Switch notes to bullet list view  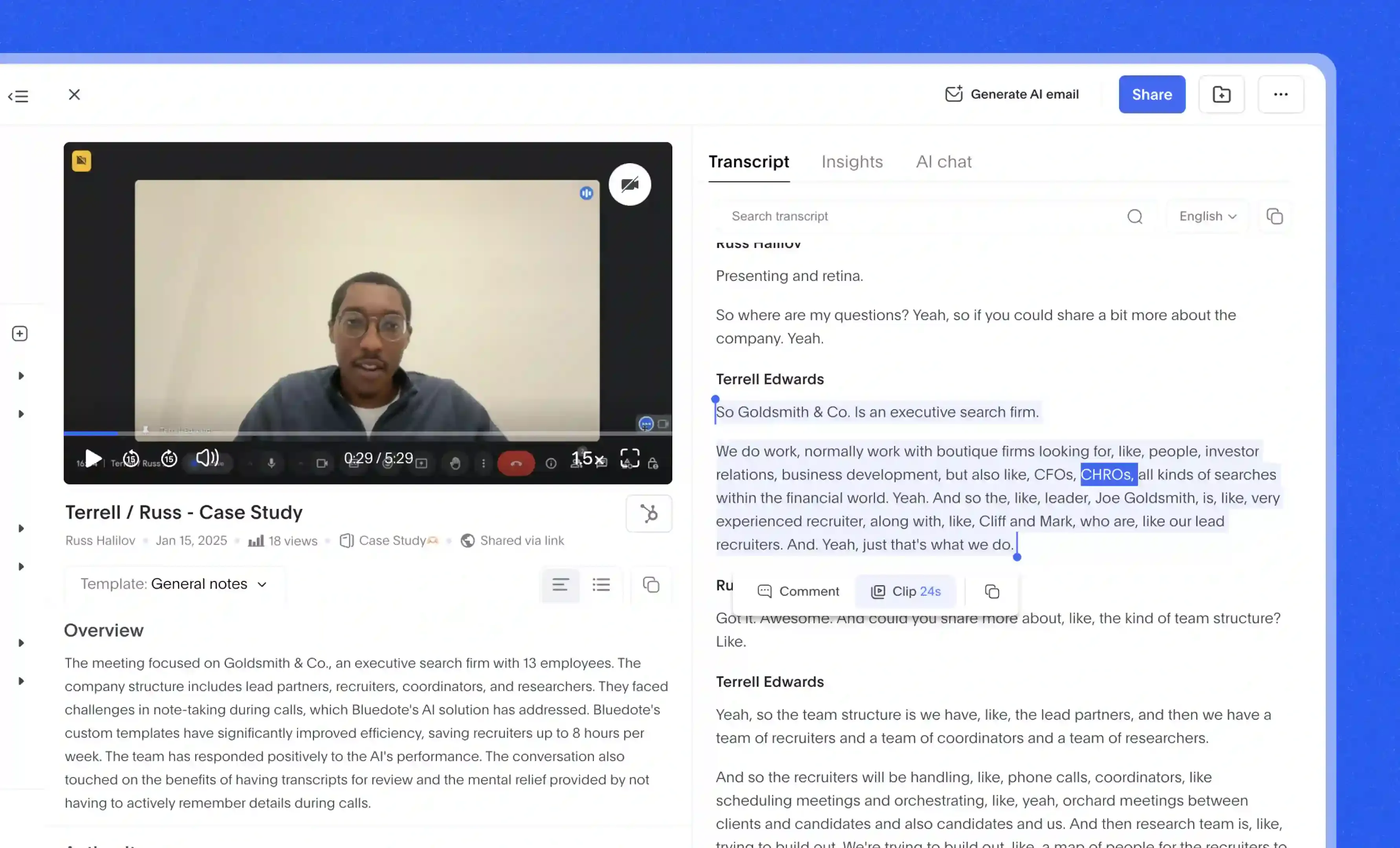tap(601, 585)
